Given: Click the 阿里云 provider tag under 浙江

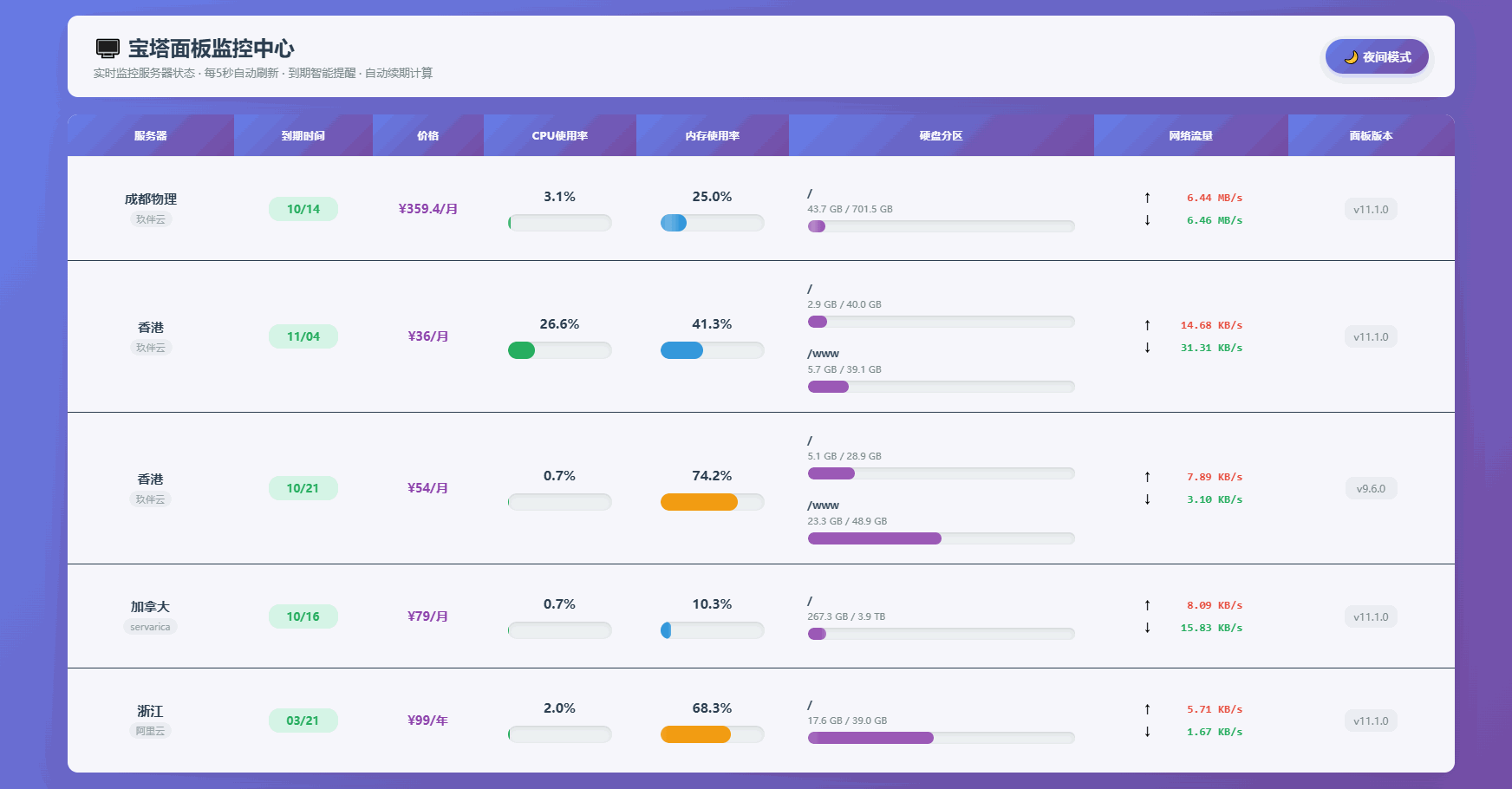Looking at the screenshot, I should (150, 731).
